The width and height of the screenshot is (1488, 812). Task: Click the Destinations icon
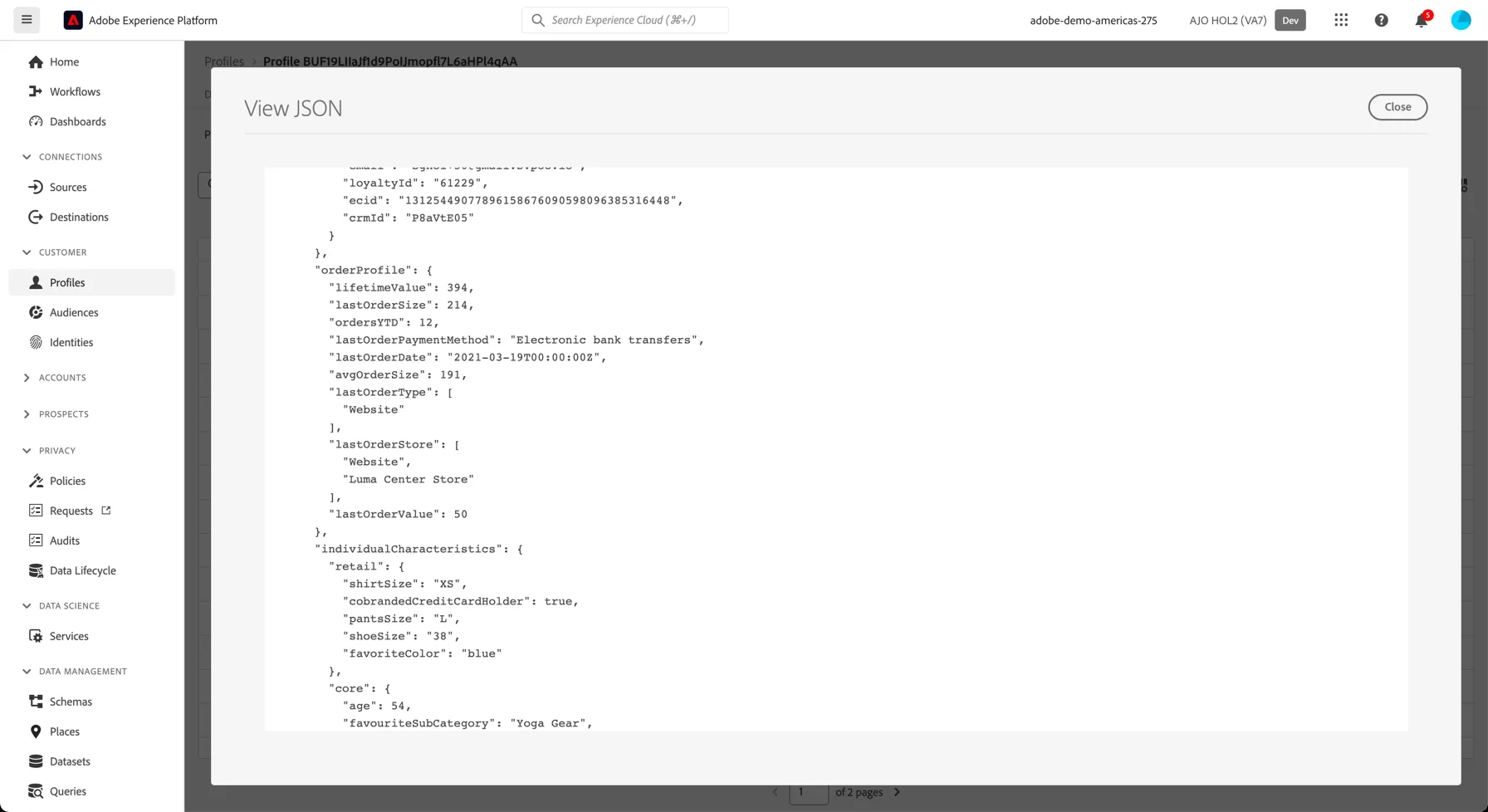coord(36,217)
